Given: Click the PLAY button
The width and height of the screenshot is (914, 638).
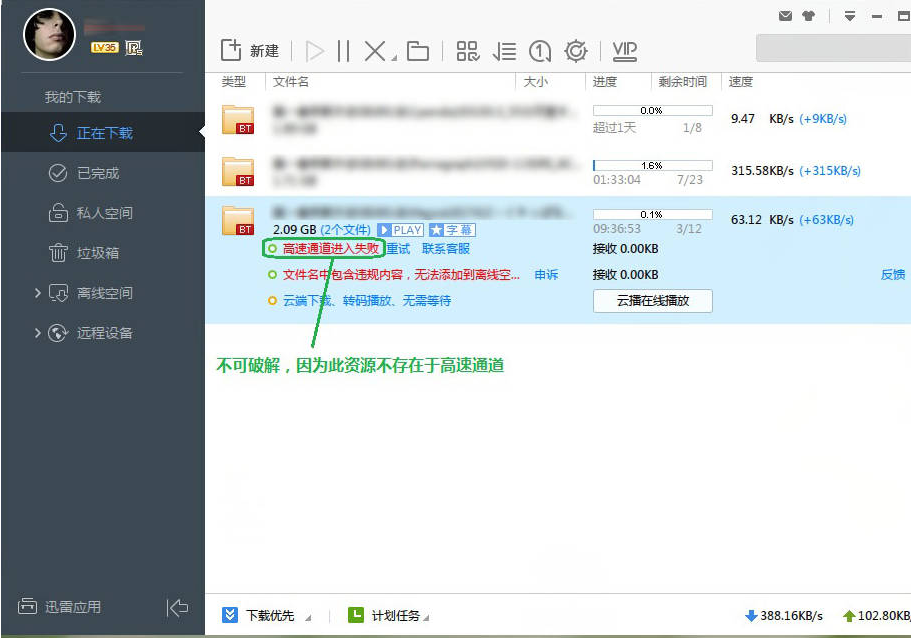Looking at the screenshot, I should tap(400, 230).
